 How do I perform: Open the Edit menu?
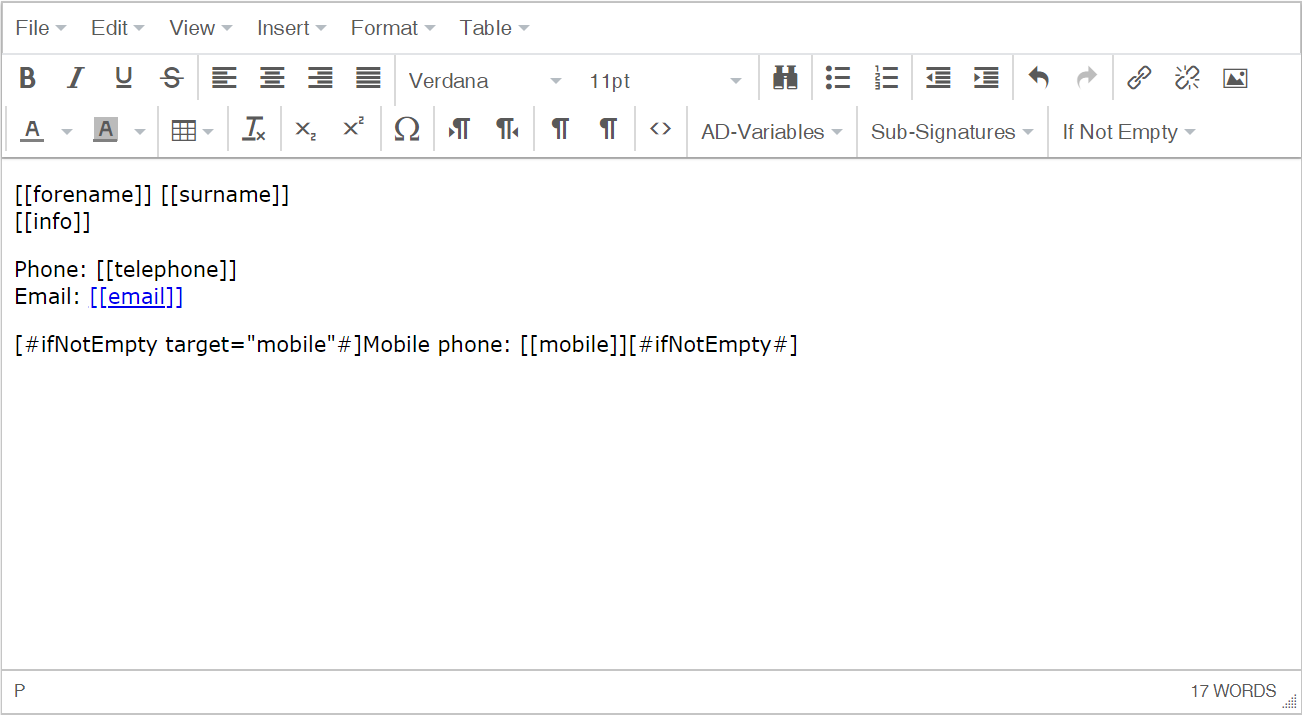pos(117,28)
